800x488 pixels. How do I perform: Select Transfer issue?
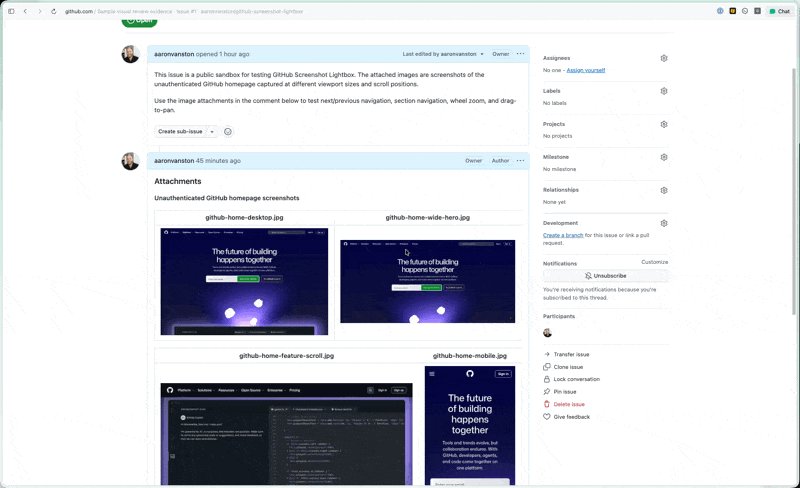[566, 354]
